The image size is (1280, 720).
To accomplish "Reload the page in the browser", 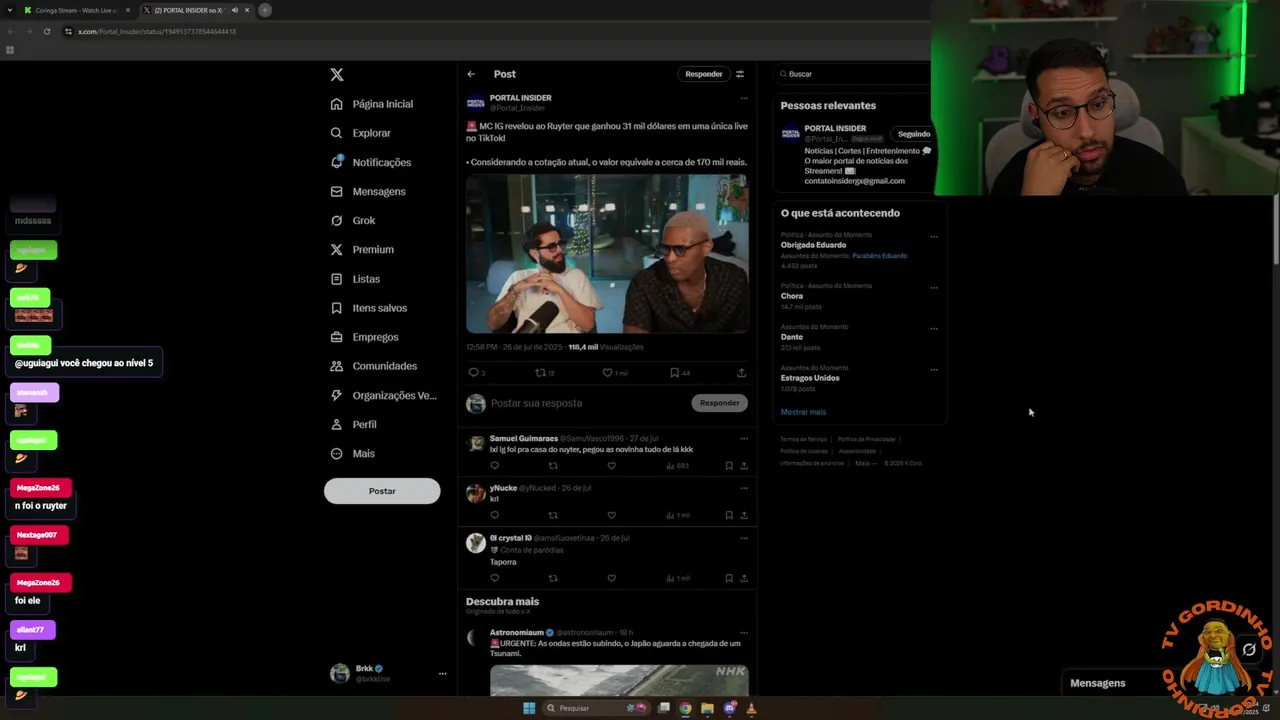I will (46, 31).
